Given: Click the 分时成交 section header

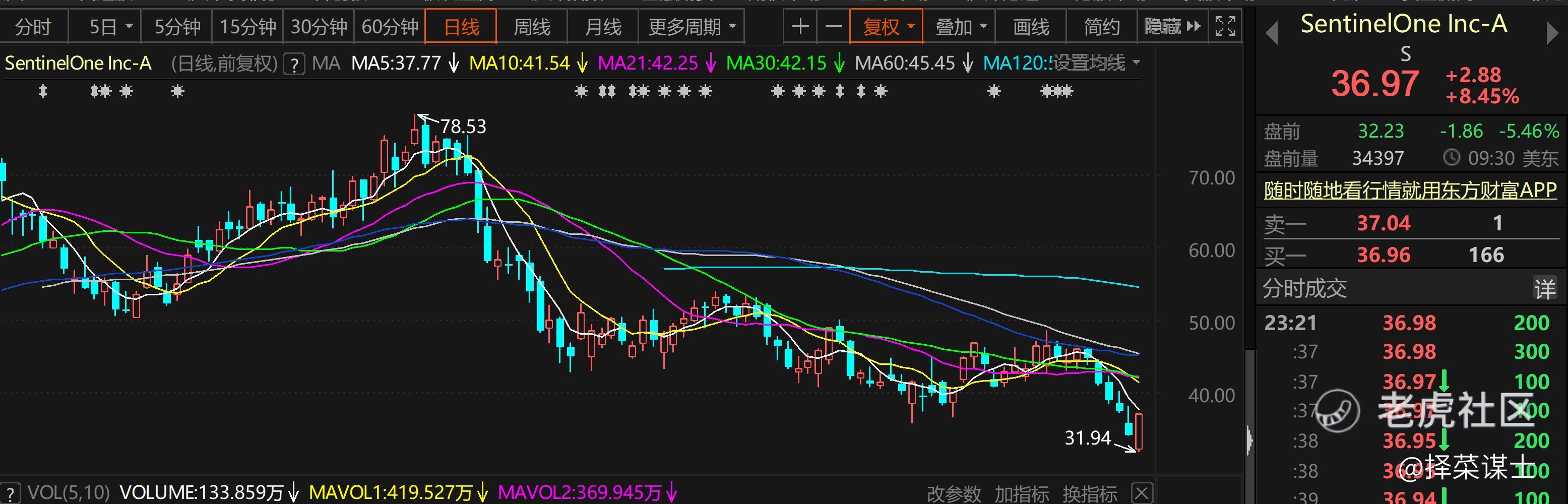Looking at the screenshot, I should coord(1304,288).
